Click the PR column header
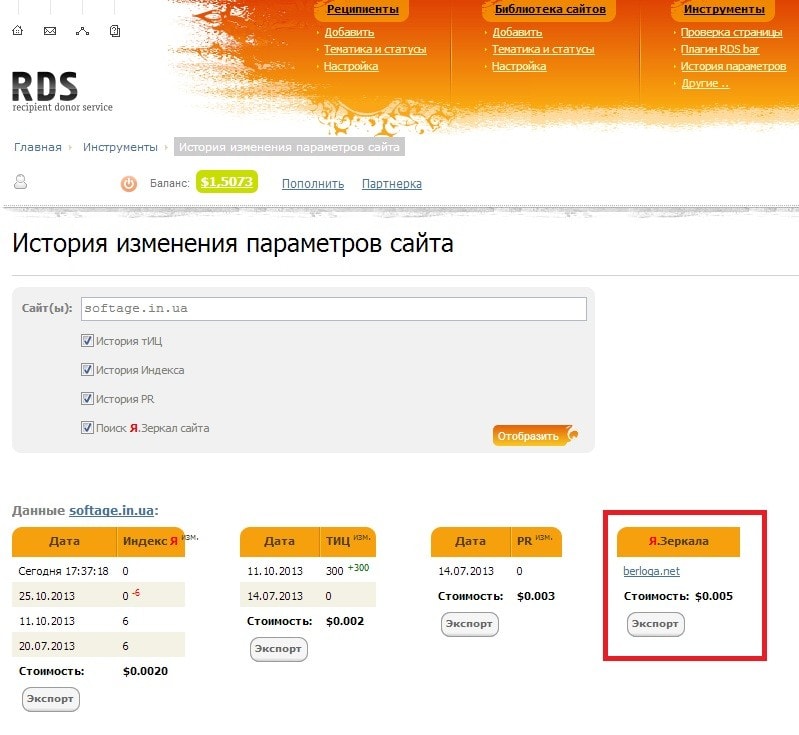Image resolution: width=799 pixels, height=735 pixels. (x=535, y=541)
